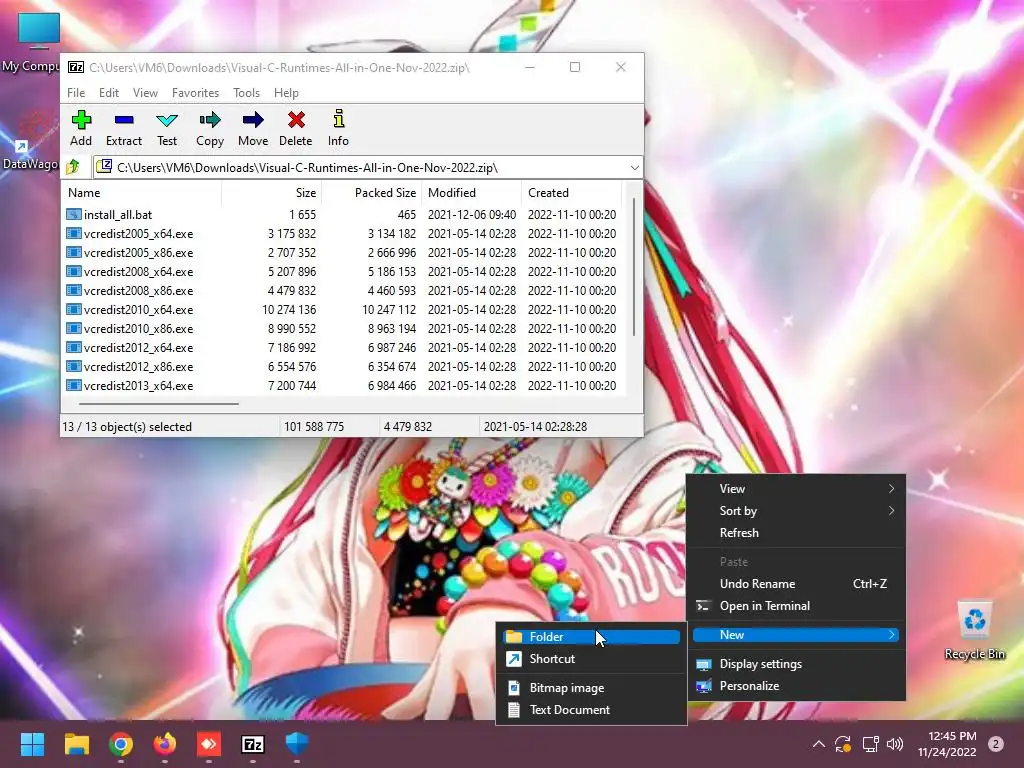Select vcredist2008_x86.exe row

(342, 290)
